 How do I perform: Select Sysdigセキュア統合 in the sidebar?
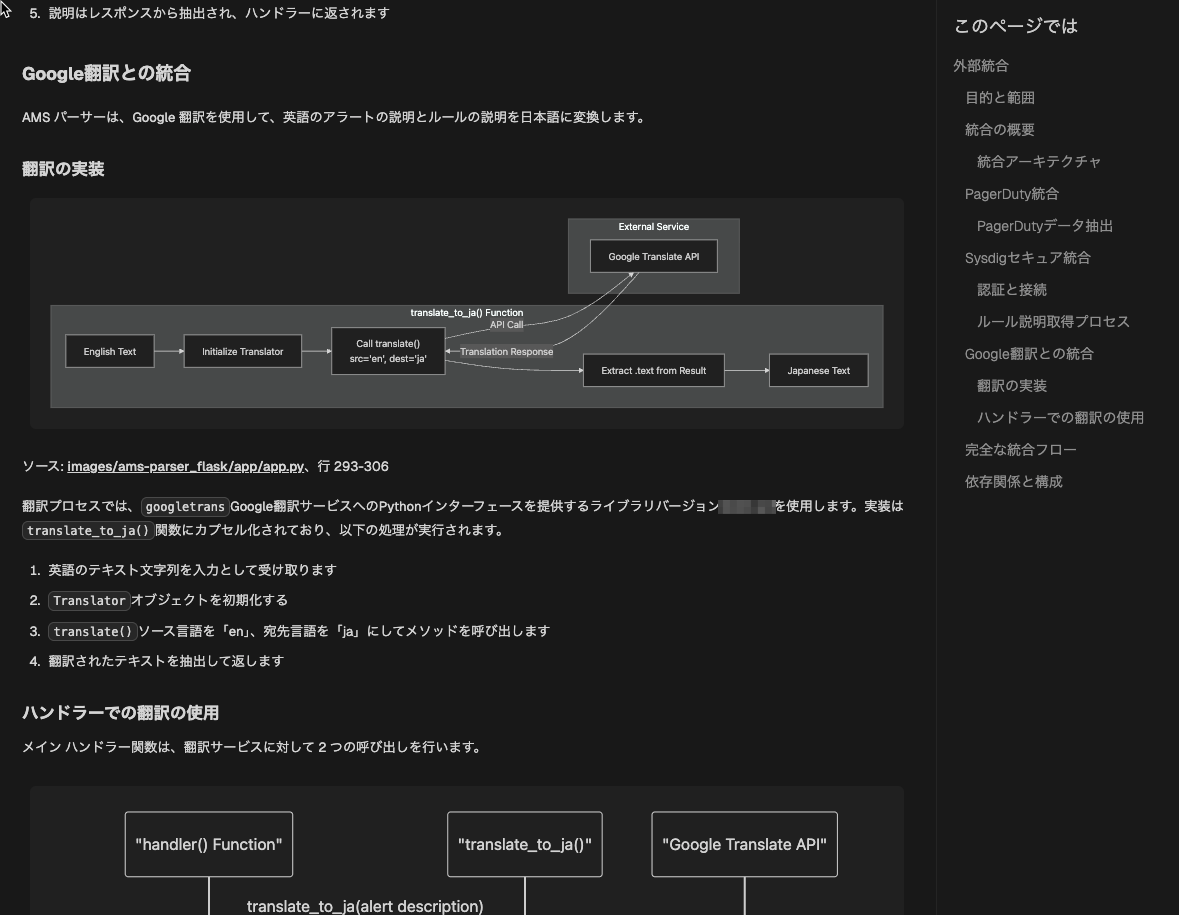coord(1027,258)
